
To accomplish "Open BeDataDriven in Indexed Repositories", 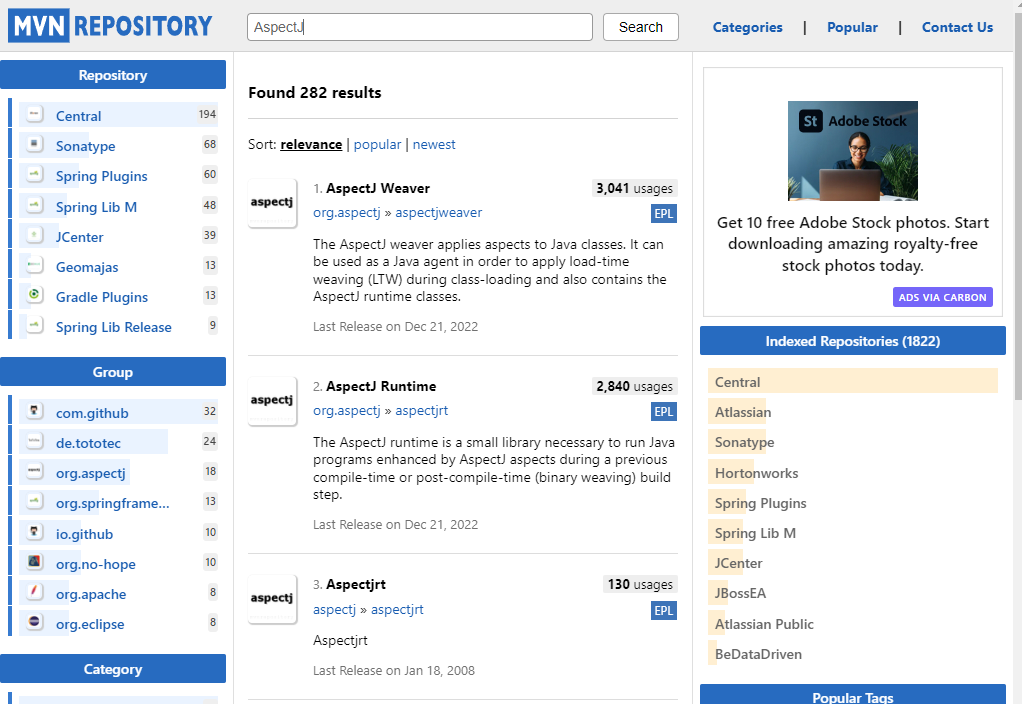I will [758, 654].
